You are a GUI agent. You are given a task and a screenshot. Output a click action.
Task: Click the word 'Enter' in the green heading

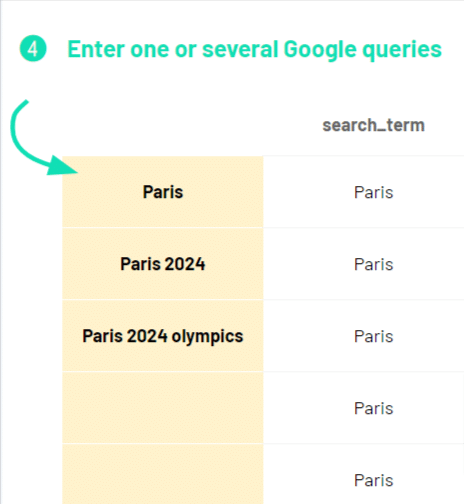click(96, 49)
